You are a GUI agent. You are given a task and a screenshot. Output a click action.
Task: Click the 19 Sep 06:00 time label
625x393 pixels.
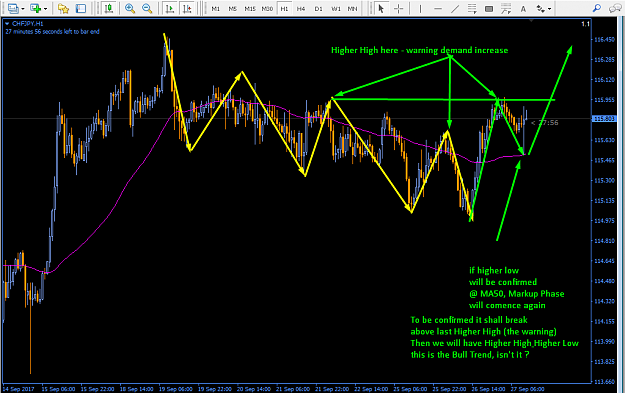[x=176, y=389]
